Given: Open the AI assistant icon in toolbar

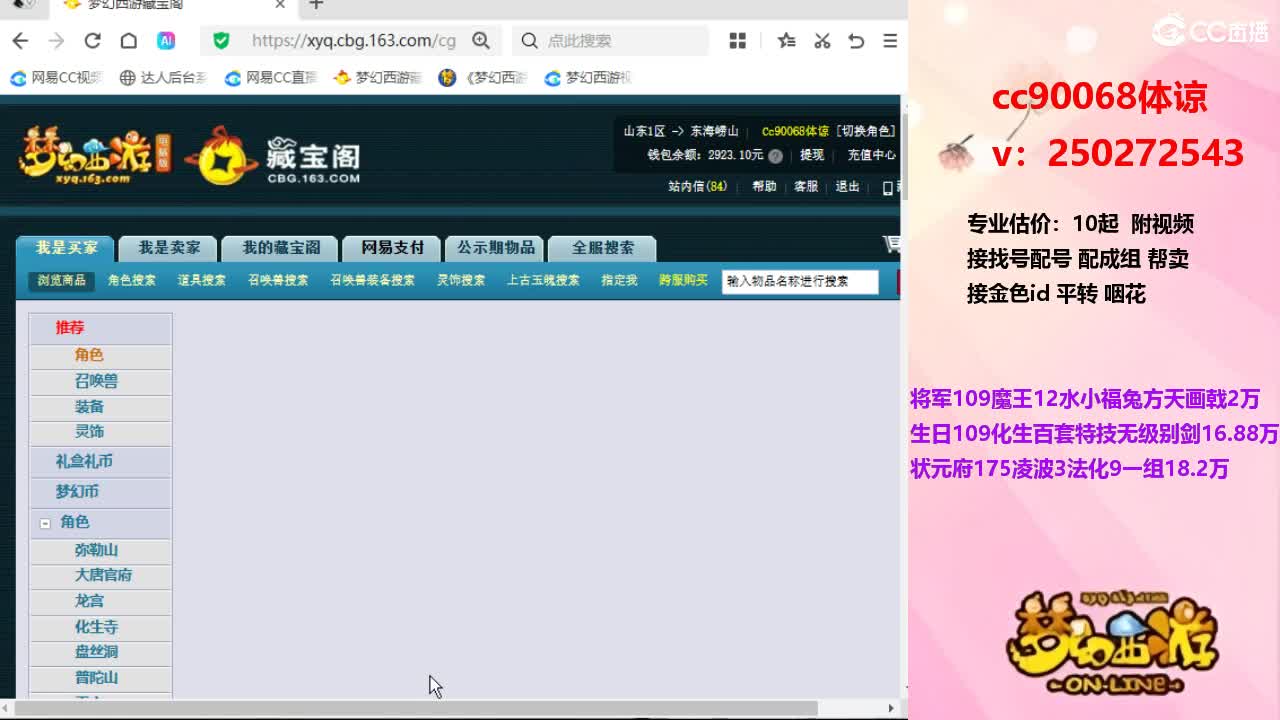Looking at the screenshot, I should click(166, 41).
